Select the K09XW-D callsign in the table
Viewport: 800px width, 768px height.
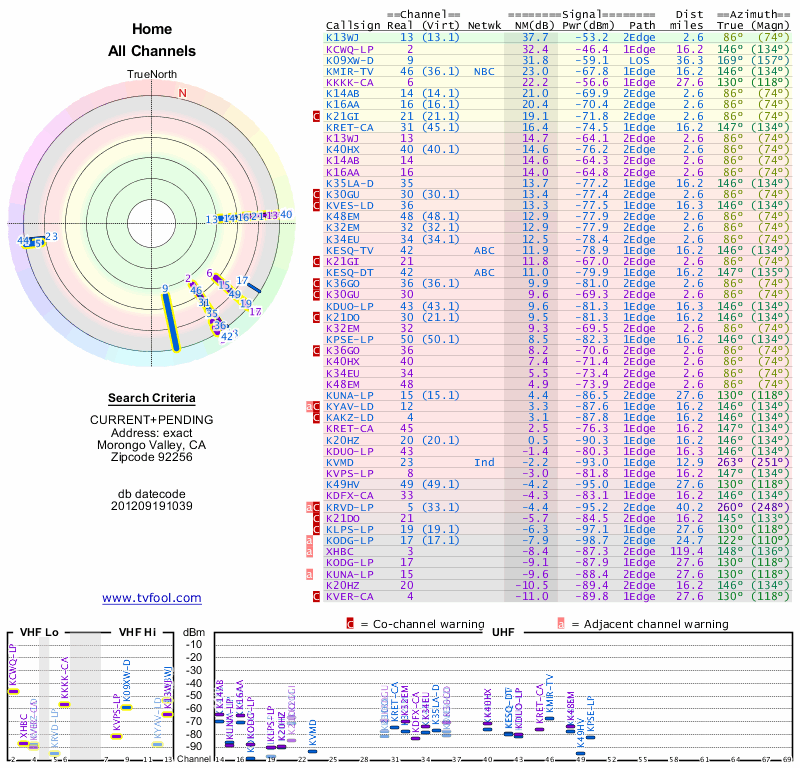pos(349,60)
